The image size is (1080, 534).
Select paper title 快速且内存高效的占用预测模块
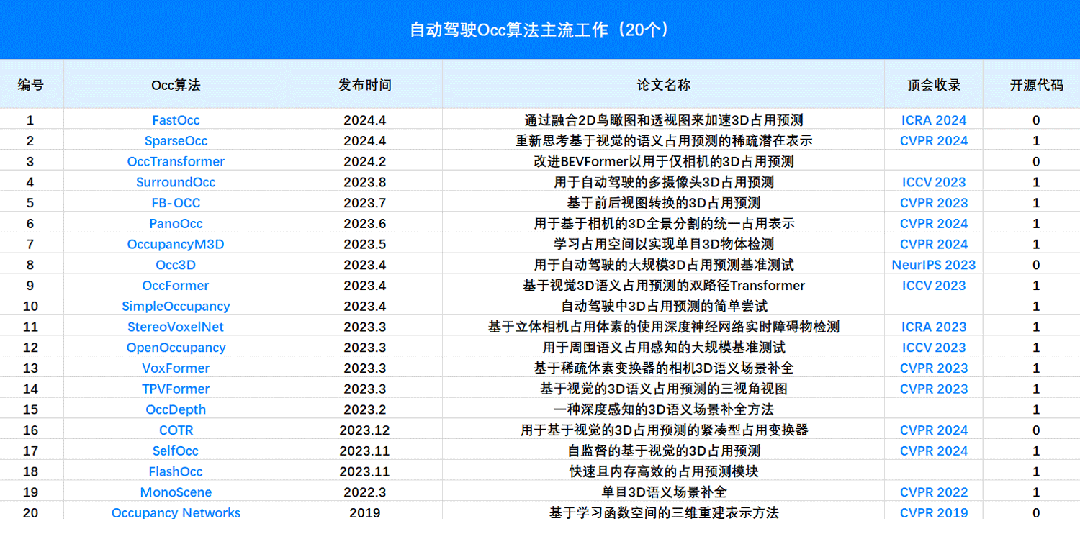(664, 472)
